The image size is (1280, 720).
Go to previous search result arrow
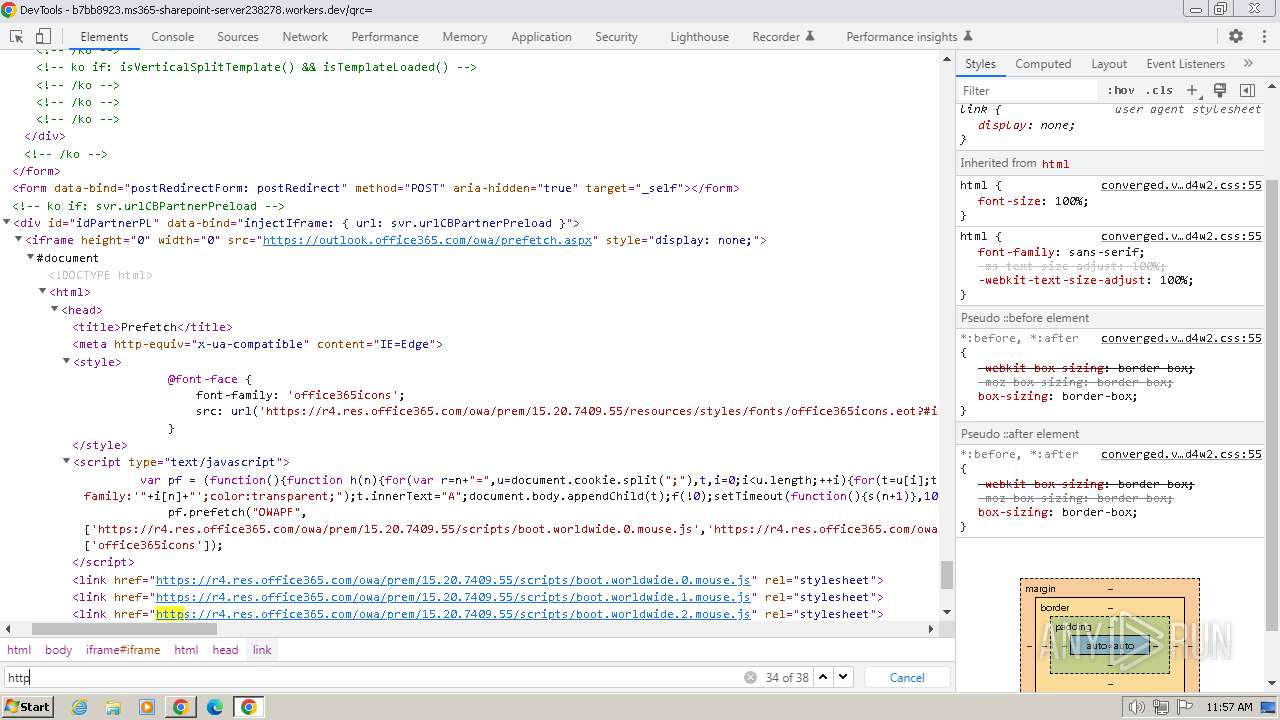823,677
